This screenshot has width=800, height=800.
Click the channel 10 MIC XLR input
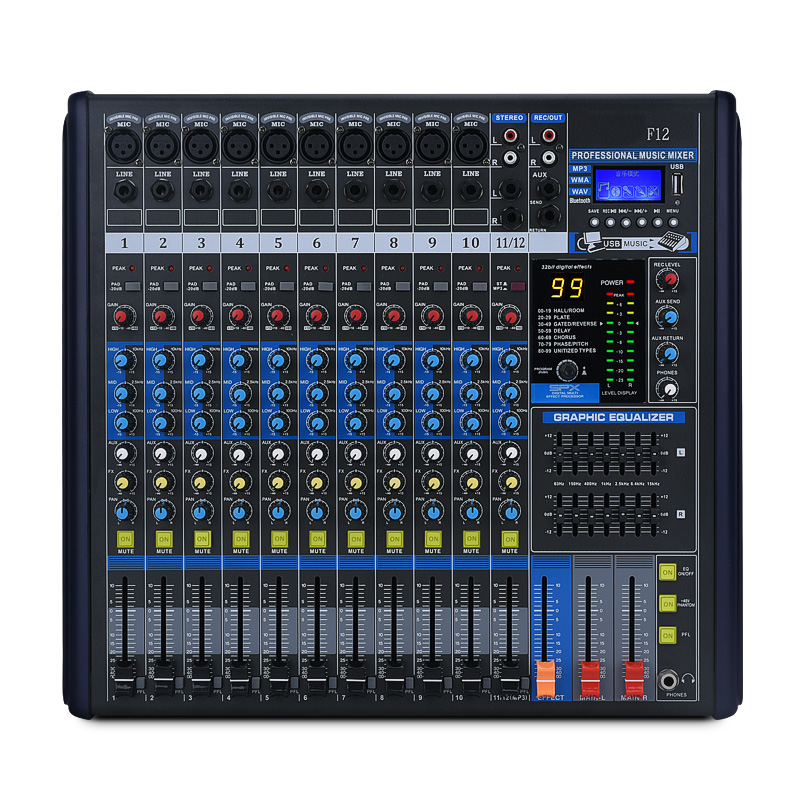[x=470, y=145]
